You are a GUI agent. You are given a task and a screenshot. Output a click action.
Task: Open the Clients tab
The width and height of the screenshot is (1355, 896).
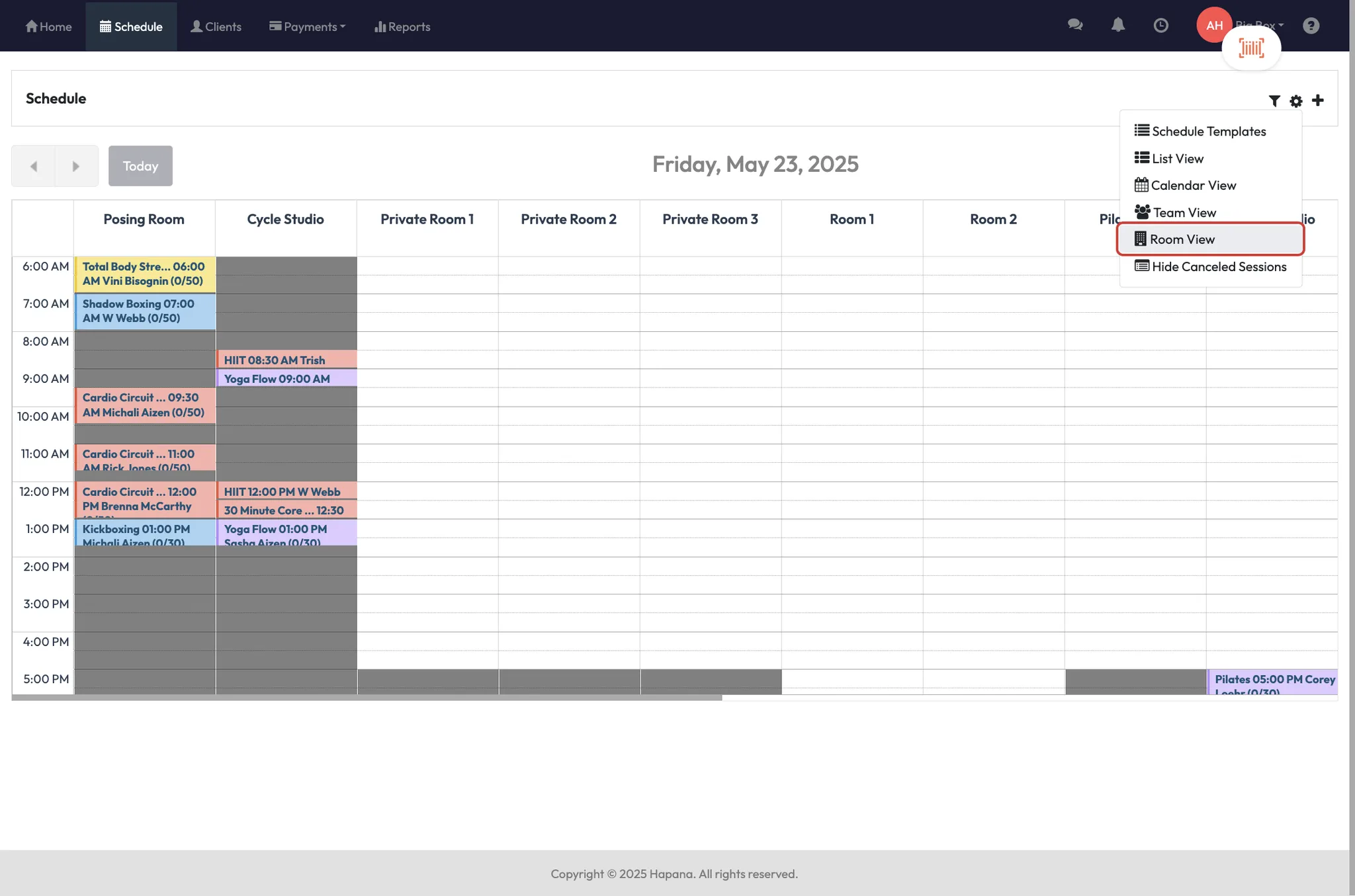tap(216, 26)
